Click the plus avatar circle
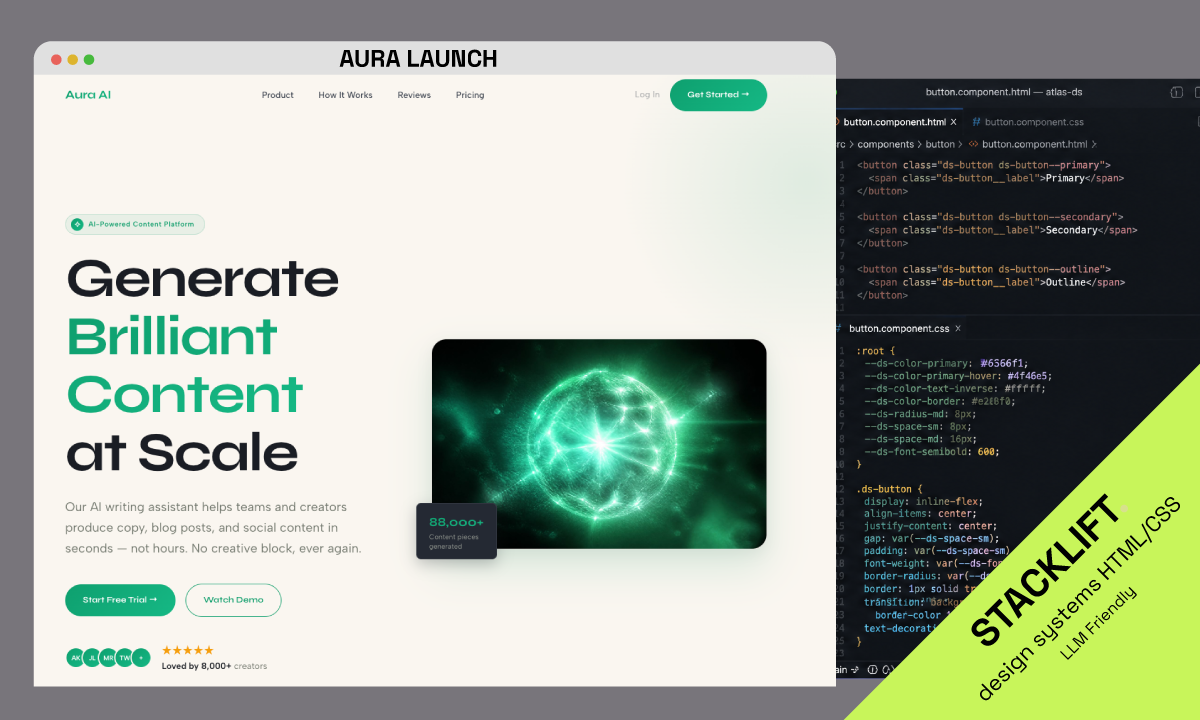Image resolution: width=1200 pixels, height=720 pixels. tap(141, 658)
